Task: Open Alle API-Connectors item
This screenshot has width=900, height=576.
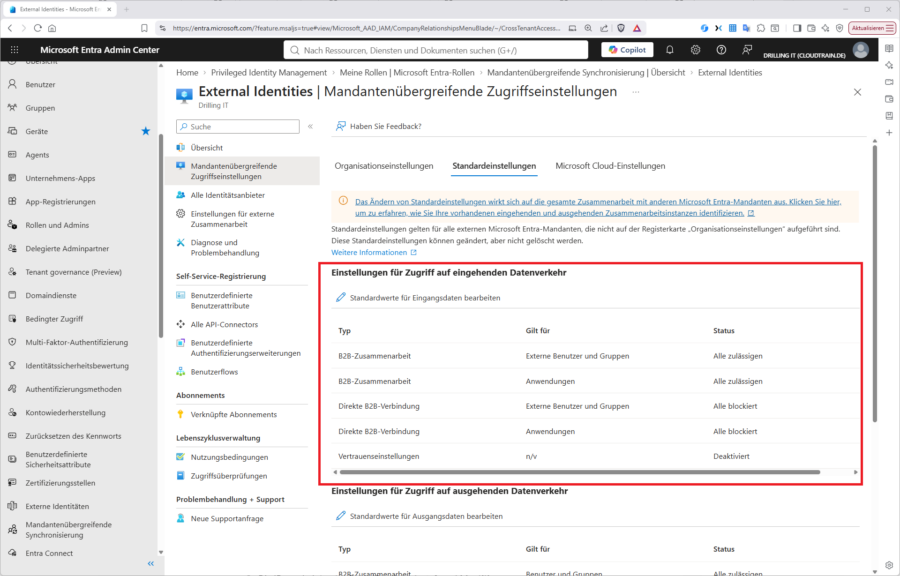Action: pos(224,324)
